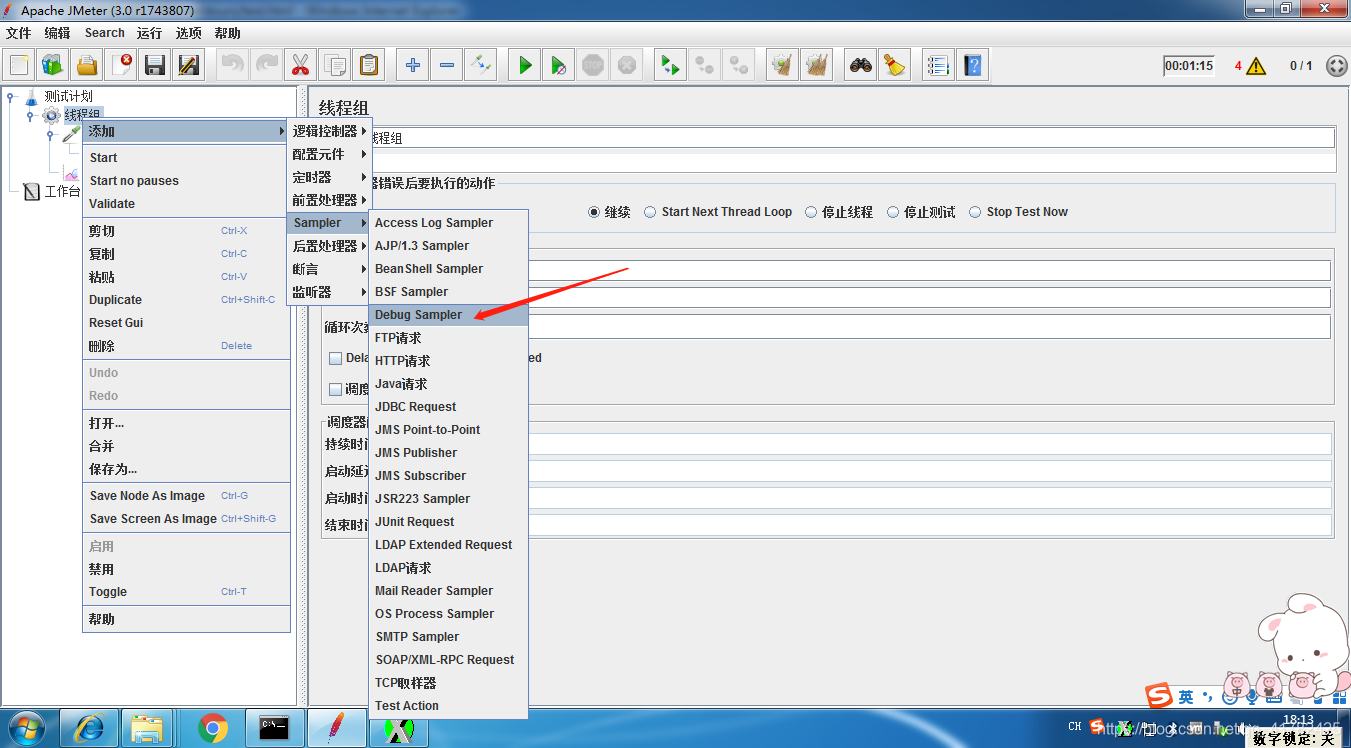Expand all nodes with the plus icon
The image size is (1351, 748).
(x=412, y=66)
